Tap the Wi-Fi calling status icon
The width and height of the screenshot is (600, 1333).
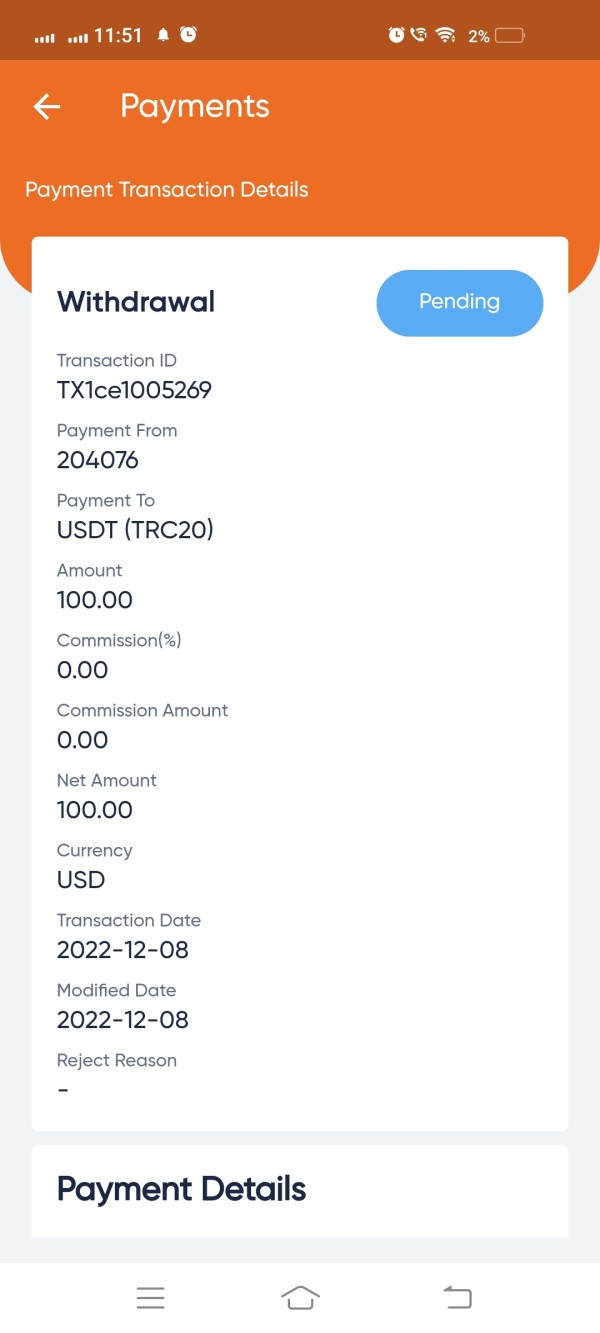(x=419, y=35)
